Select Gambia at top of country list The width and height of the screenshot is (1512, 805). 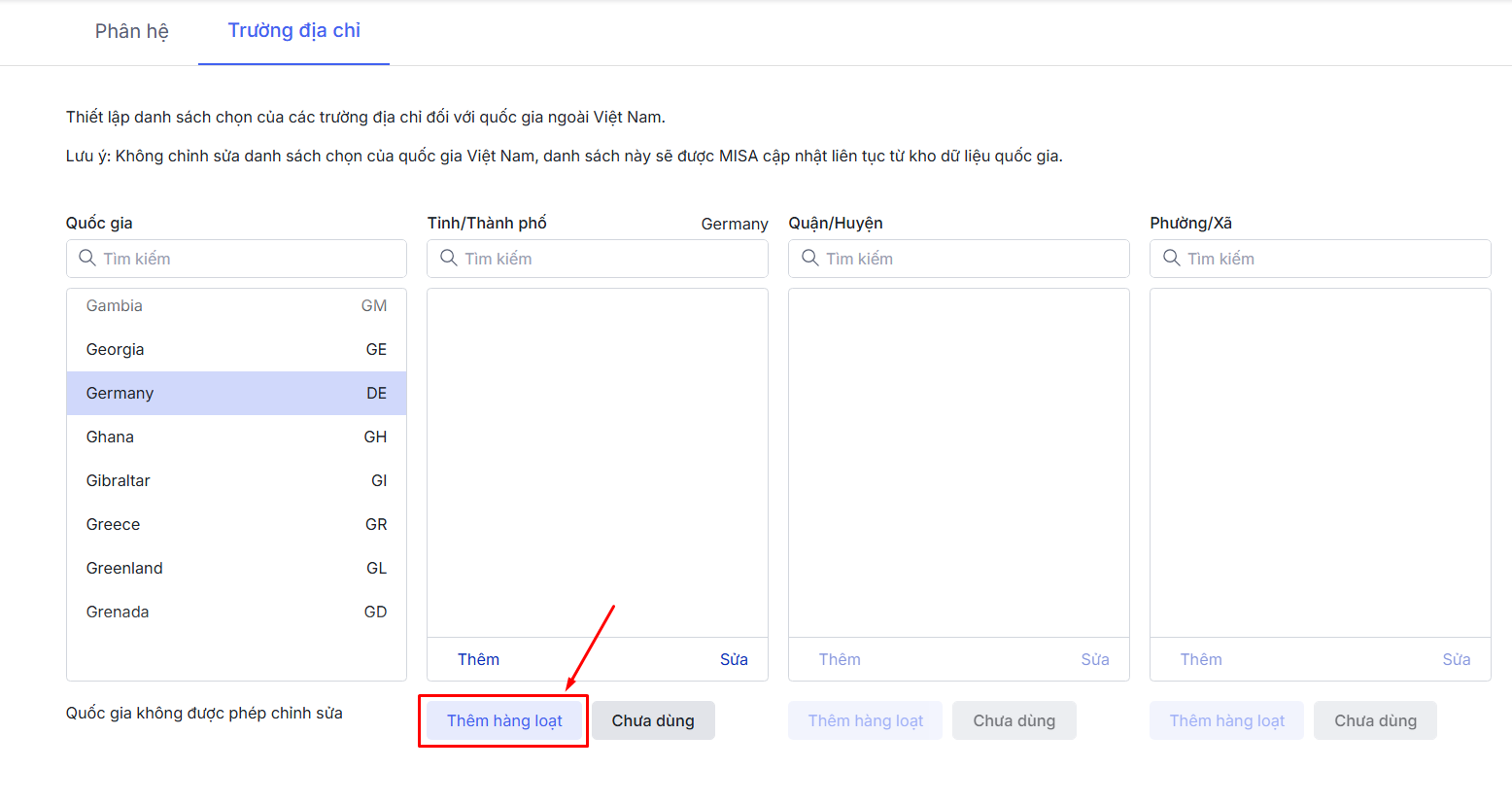(x=236, y=306)
